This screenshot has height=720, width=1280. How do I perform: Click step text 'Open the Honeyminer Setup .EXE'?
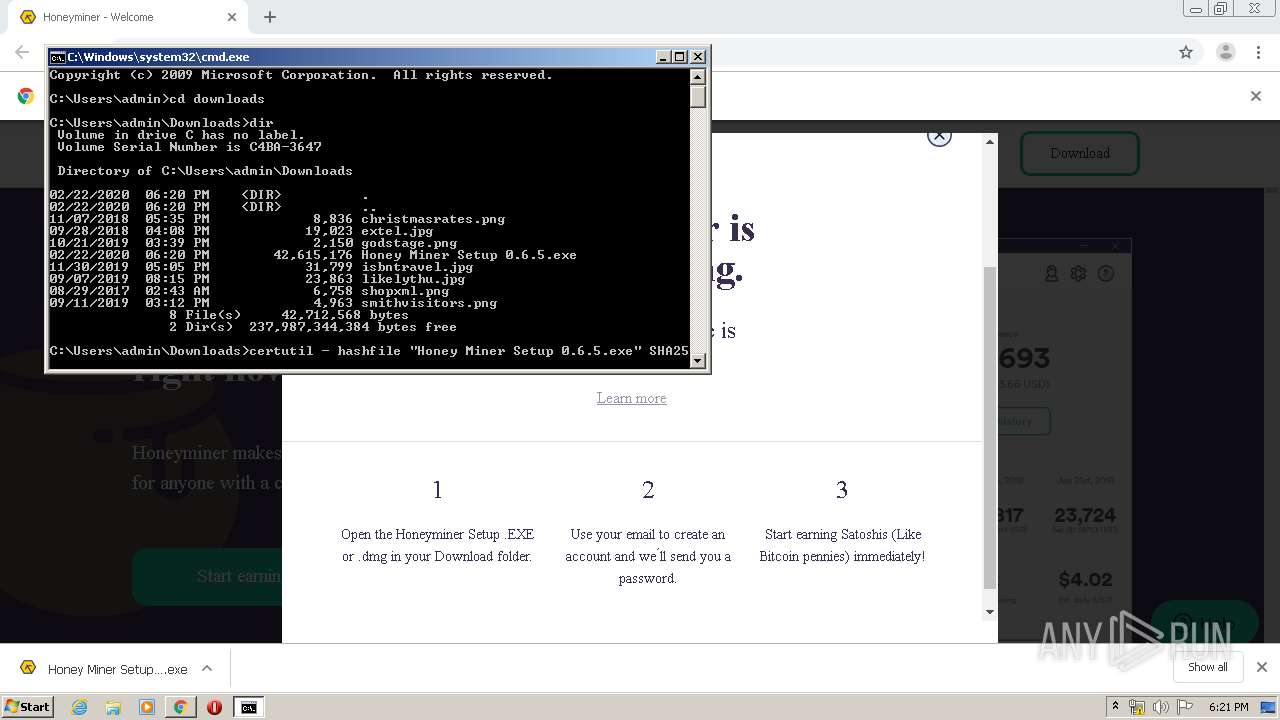tap(437, 534)
